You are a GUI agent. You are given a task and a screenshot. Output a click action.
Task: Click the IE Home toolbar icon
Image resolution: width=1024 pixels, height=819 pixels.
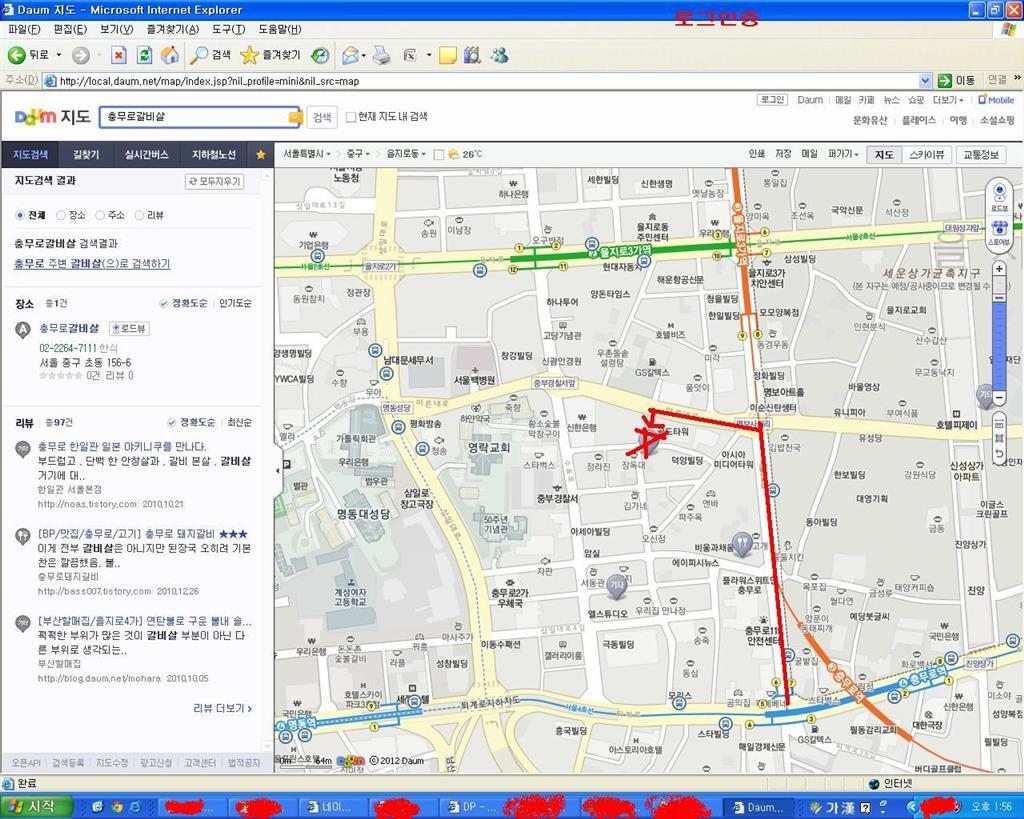click(x=171, y=55)
